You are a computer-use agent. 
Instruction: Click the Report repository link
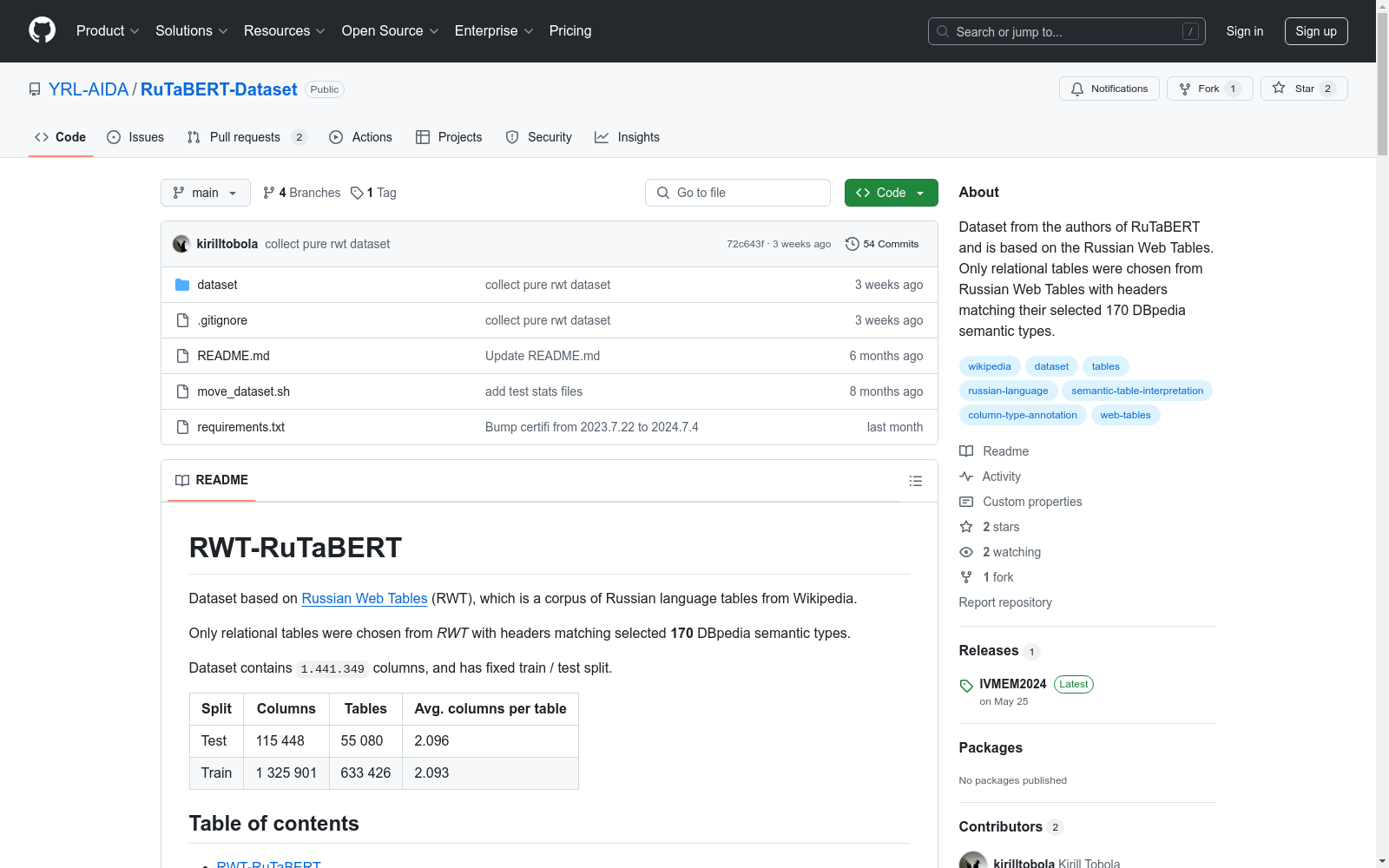pos(1005,602)
